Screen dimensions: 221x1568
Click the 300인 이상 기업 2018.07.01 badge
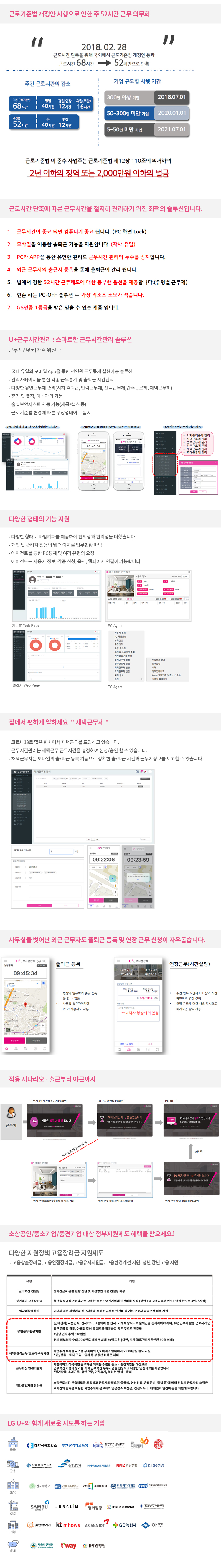click(146, 97)
